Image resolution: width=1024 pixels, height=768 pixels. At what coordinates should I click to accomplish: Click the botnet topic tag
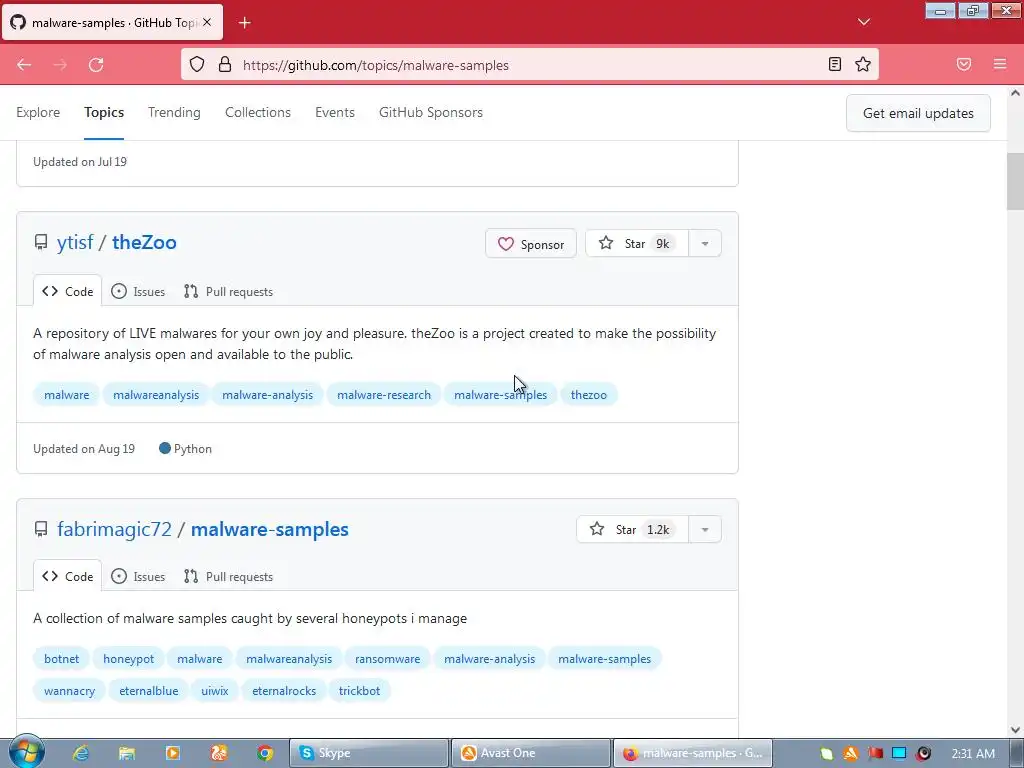(x=61, y=658)
